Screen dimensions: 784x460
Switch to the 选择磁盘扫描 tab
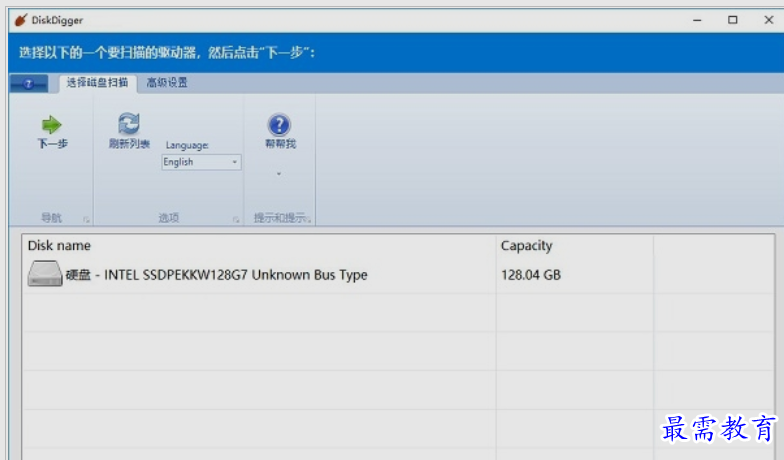click(98, 82)
